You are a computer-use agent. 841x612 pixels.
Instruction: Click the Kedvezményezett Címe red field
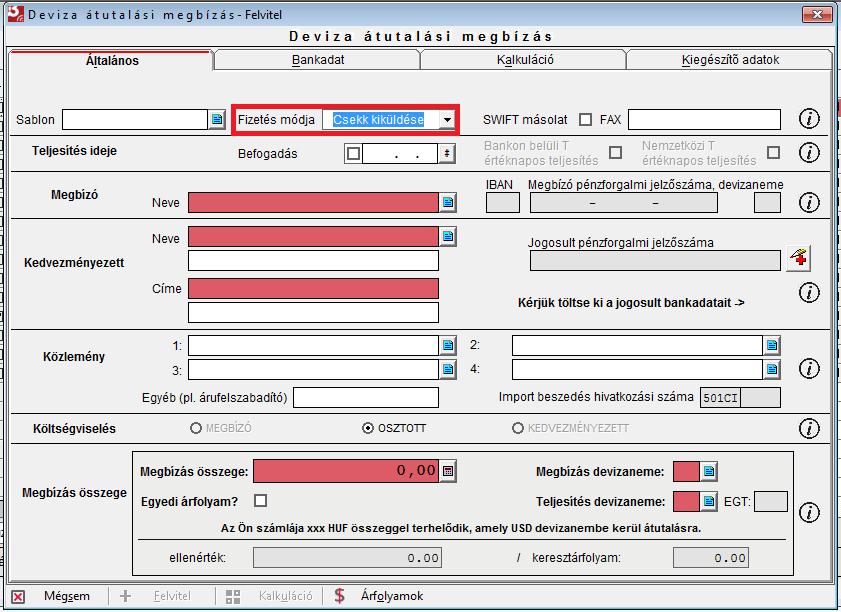click(x=313, y=289)
